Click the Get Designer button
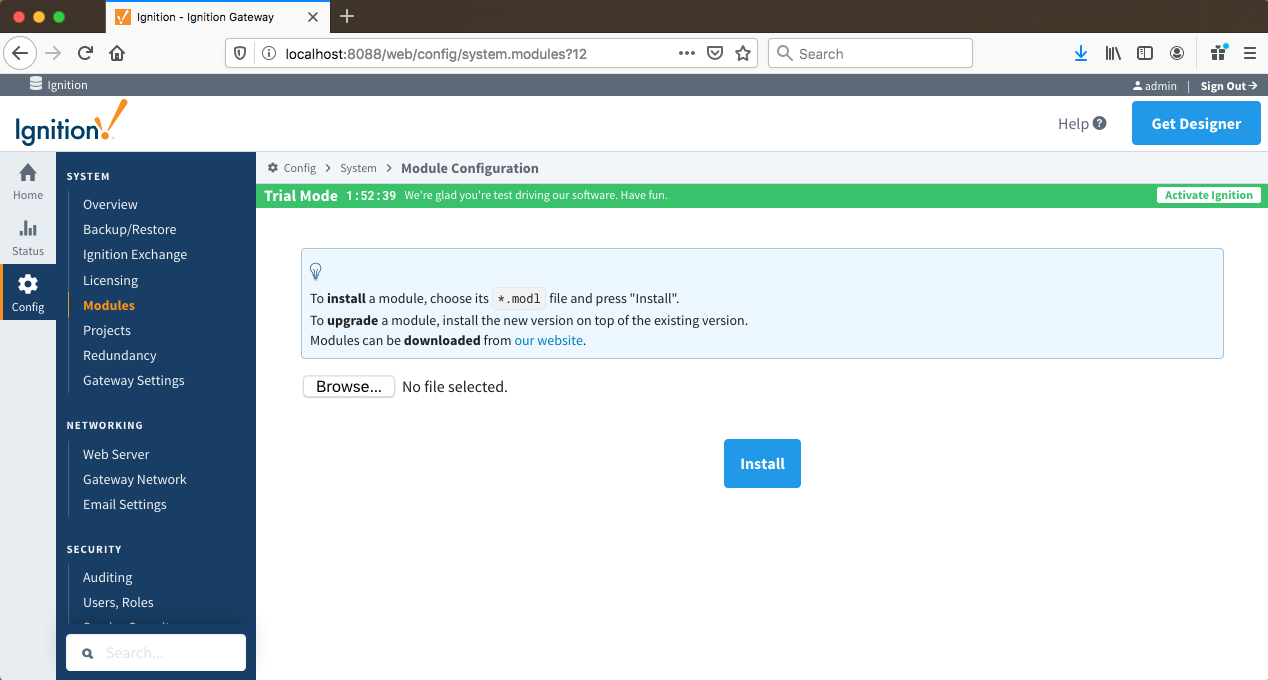Image resolution: width=1268 pixels, height=680 pixels. [1196, 124]
